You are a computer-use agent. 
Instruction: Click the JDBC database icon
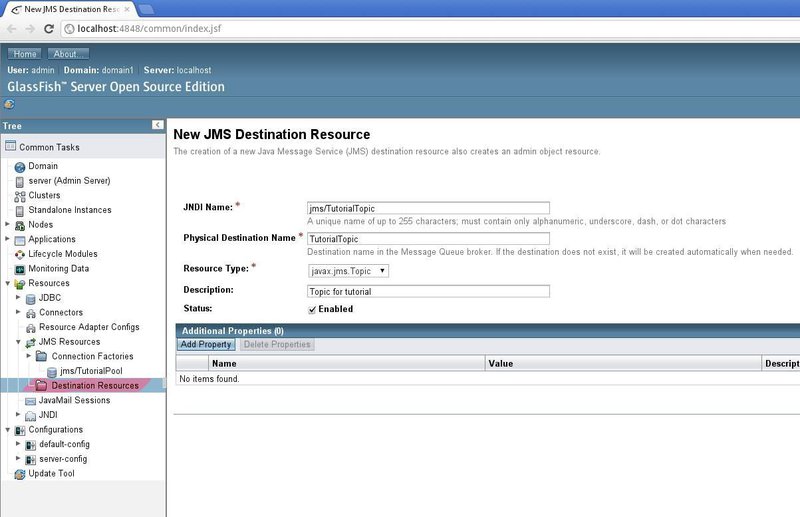[x=31, y=299]
